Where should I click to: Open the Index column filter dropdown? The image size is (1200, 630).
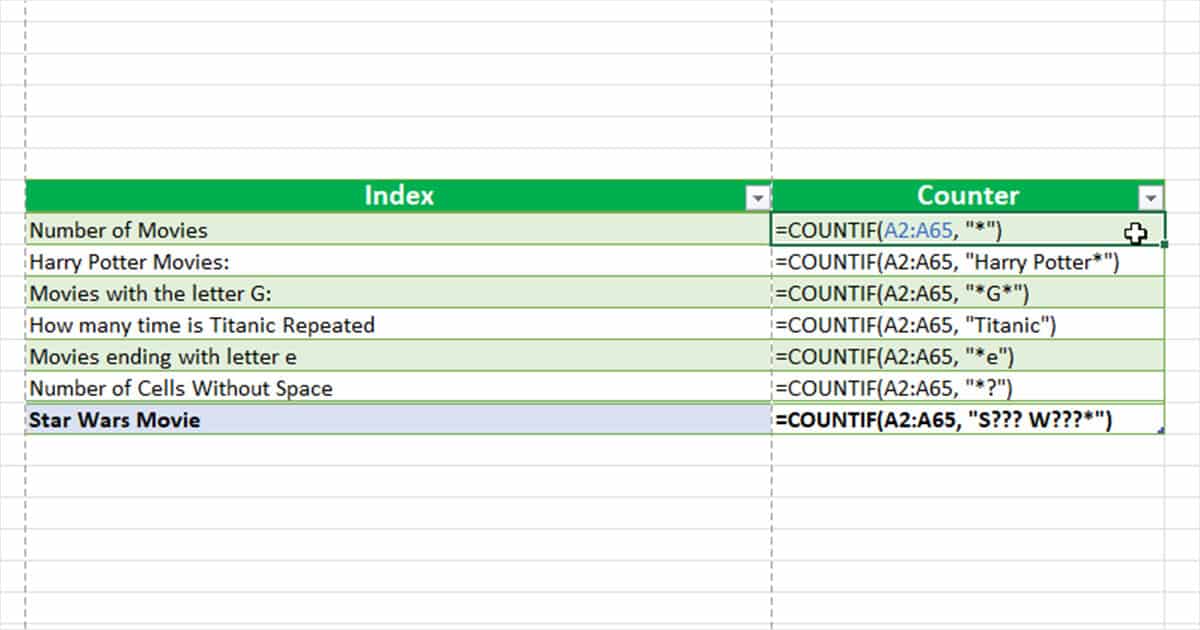[758, 196]
